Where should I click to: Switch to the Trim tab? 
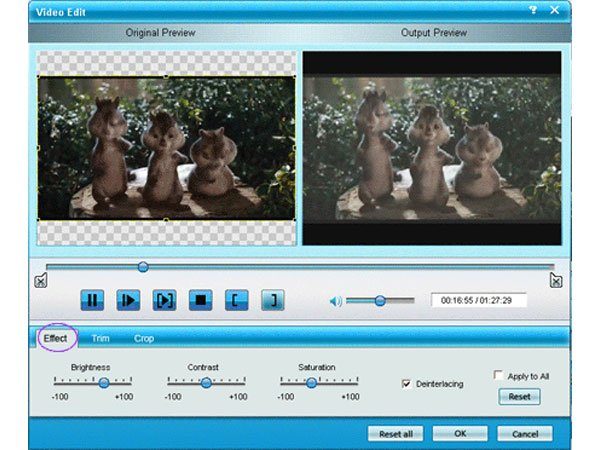(x=100, y=338)
